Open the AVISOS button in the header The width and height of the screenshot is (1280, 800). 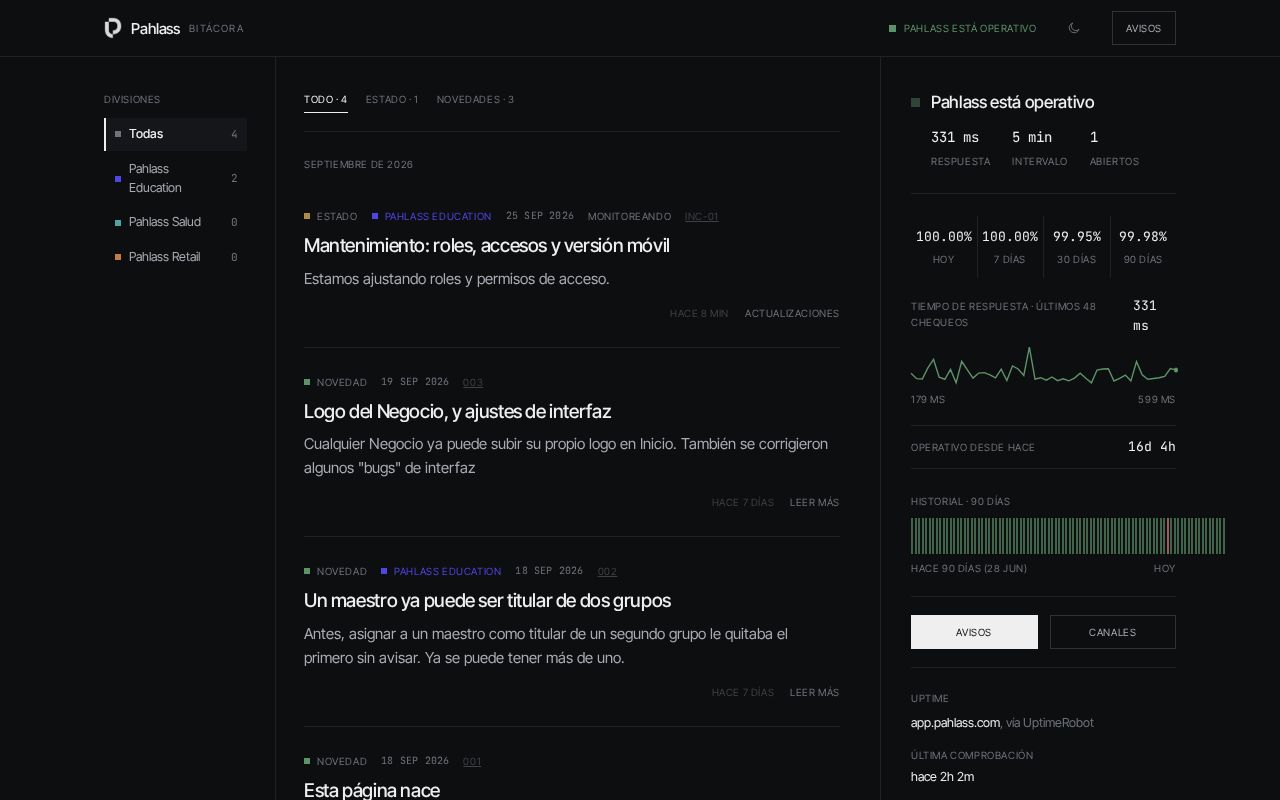pyautogui.click(x=1143, y=28)
